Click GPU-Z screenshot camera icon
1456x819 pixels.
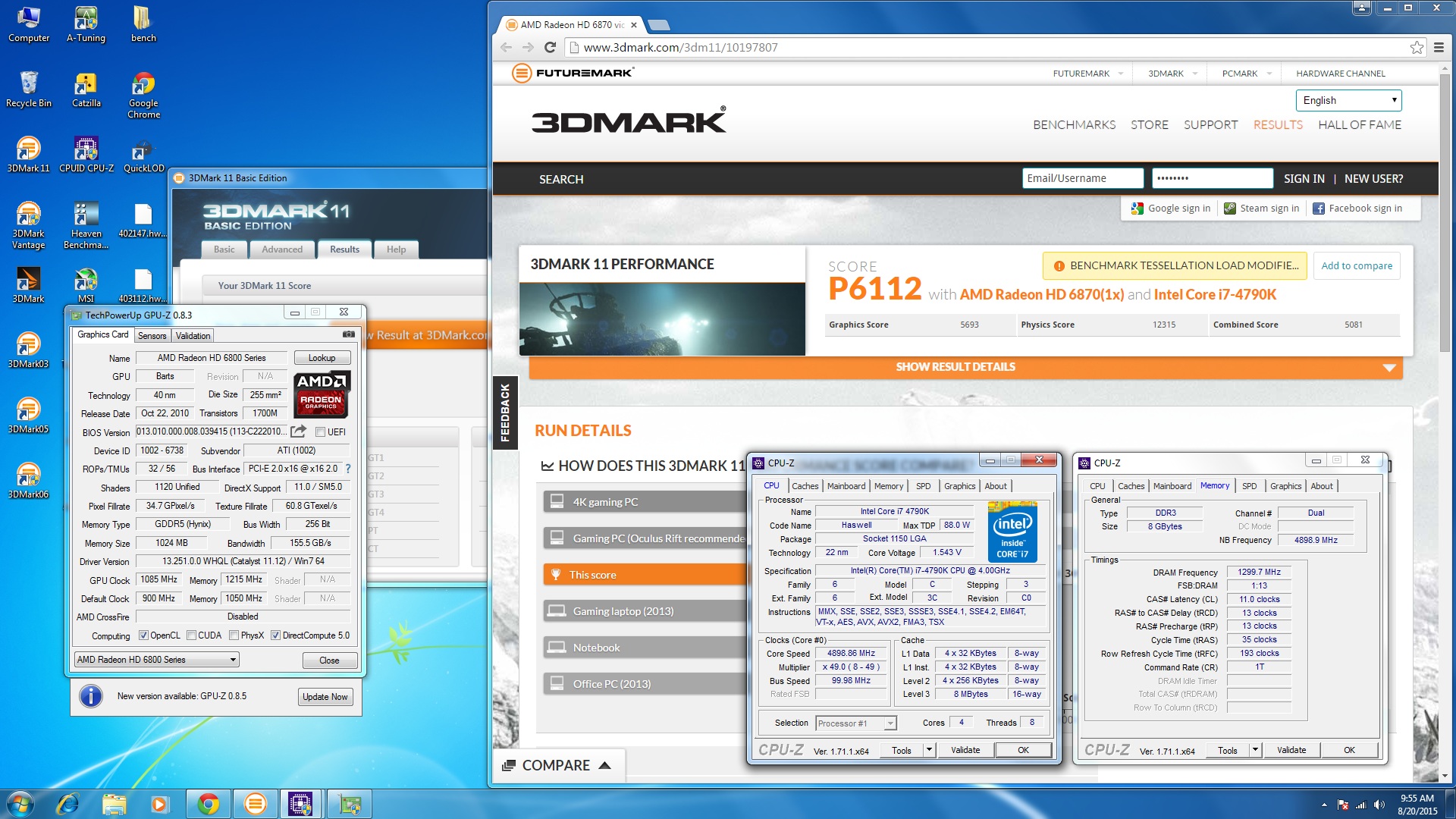coord(348,334)
